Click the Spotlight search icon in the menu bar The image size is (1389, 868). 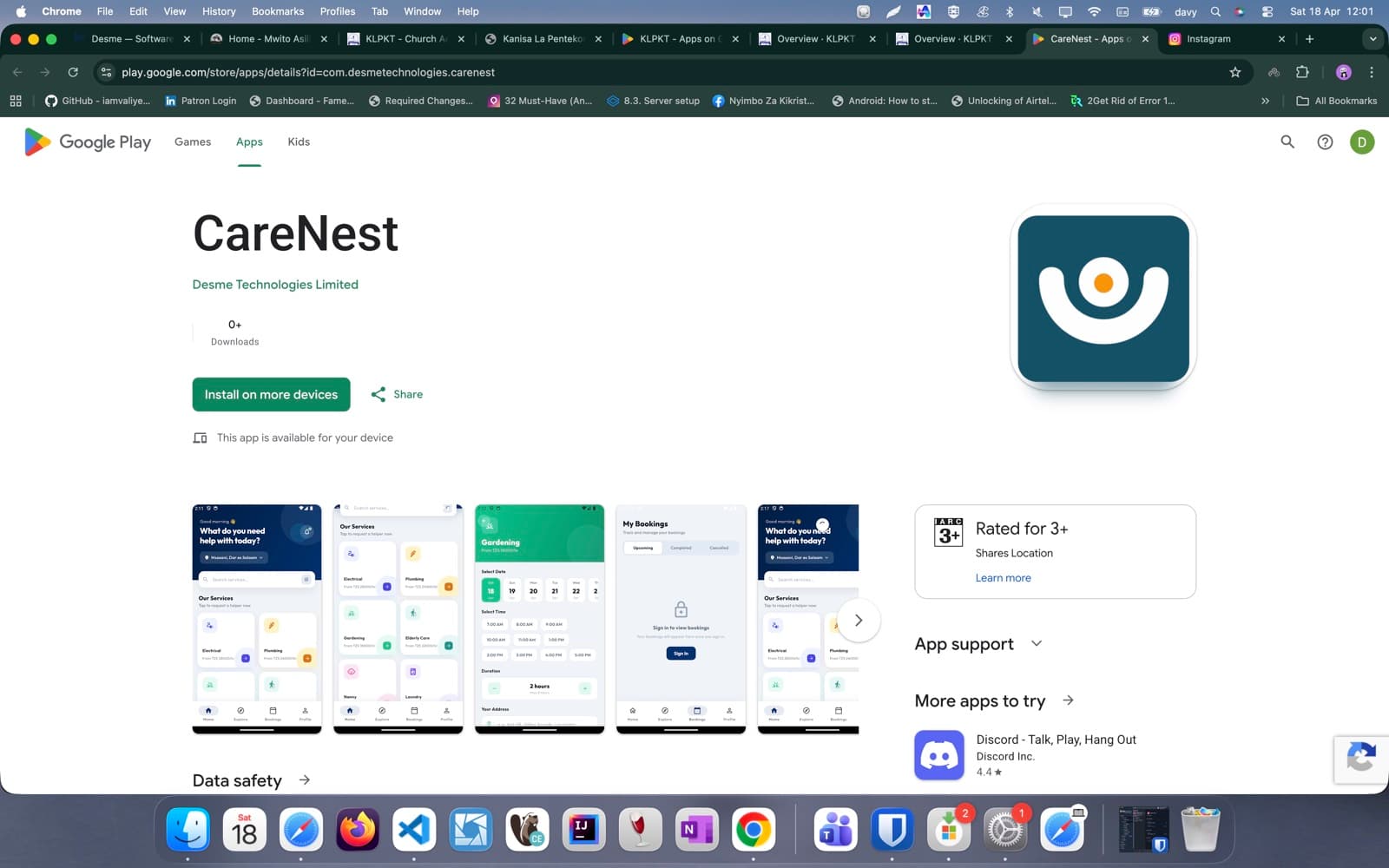click(1215, 11)
